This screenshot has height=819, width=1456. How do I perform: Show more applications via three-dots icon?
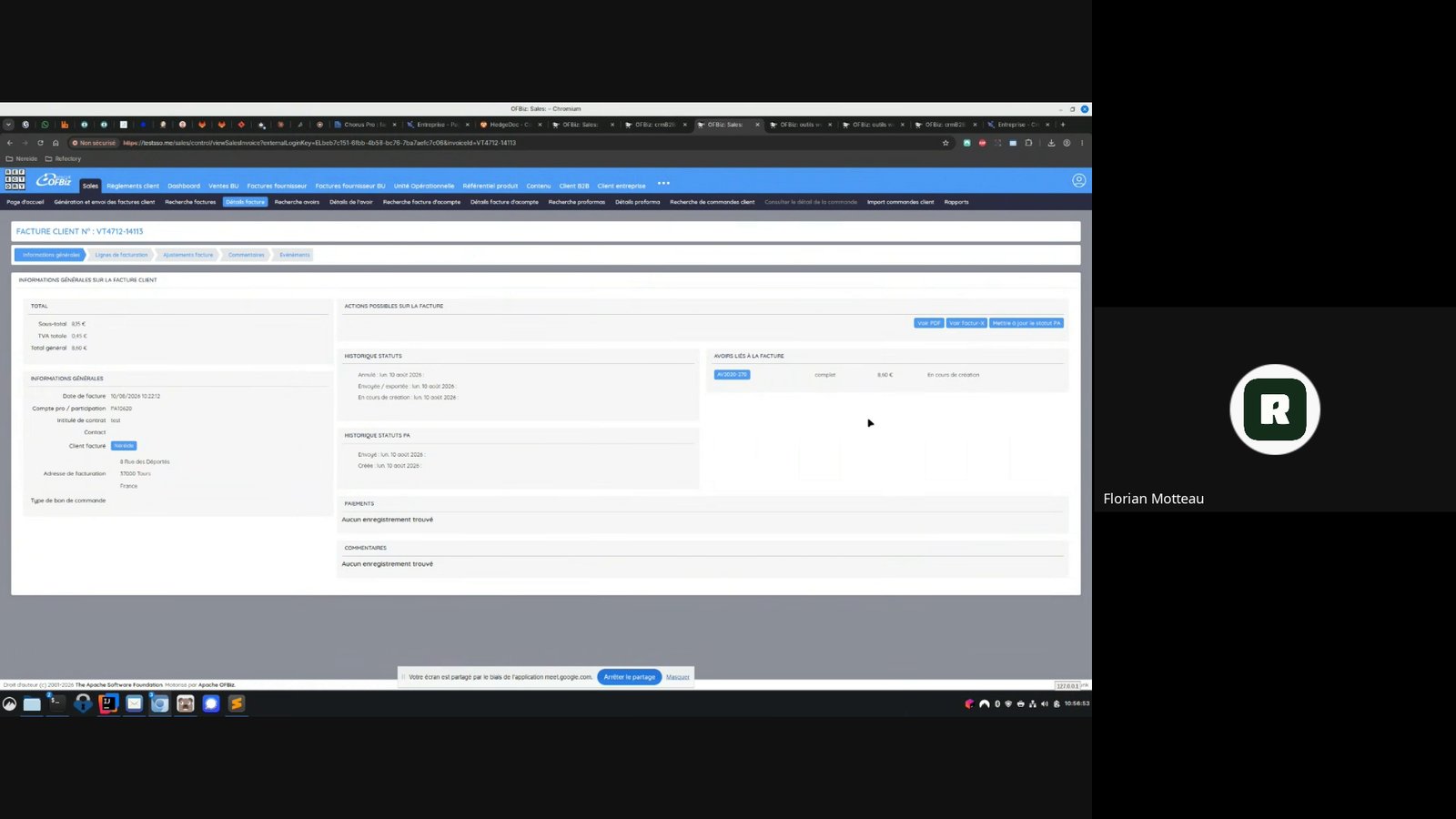tap(663, 183)
